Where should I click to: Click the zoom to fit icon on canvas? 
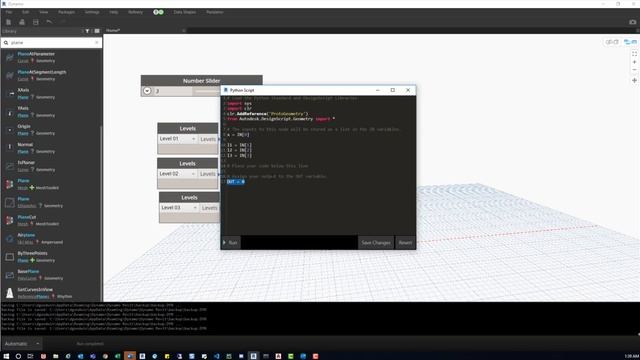coord(634,53)
